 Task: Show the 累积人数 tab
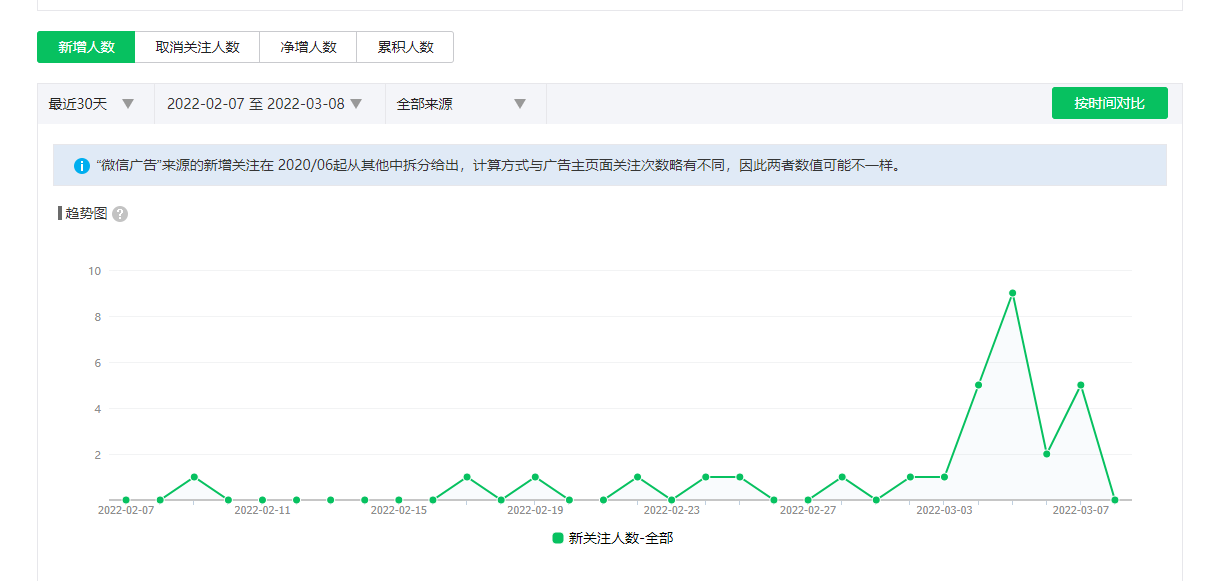405,47
